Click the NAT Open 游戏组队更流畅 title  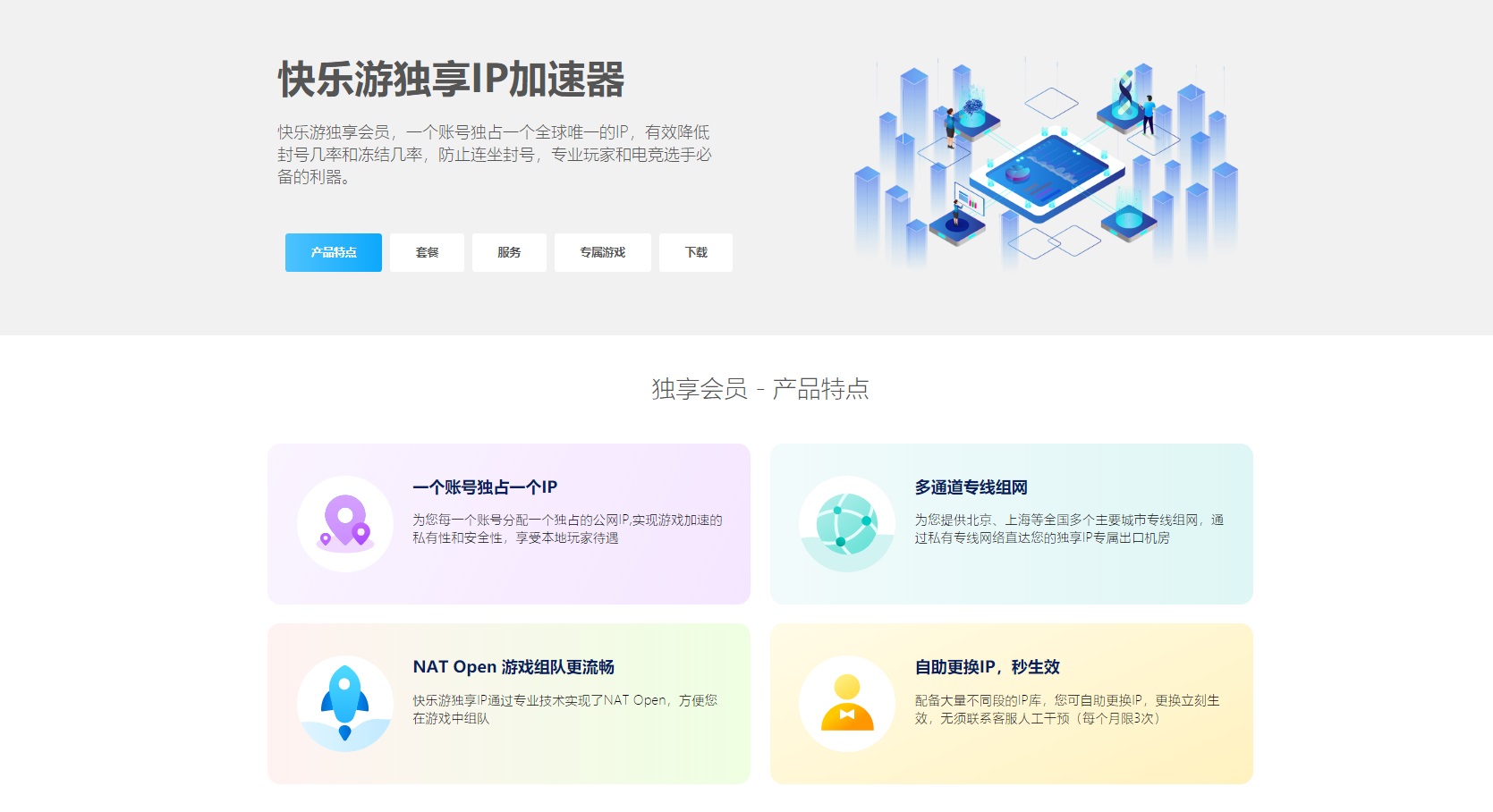pos(513,667)
